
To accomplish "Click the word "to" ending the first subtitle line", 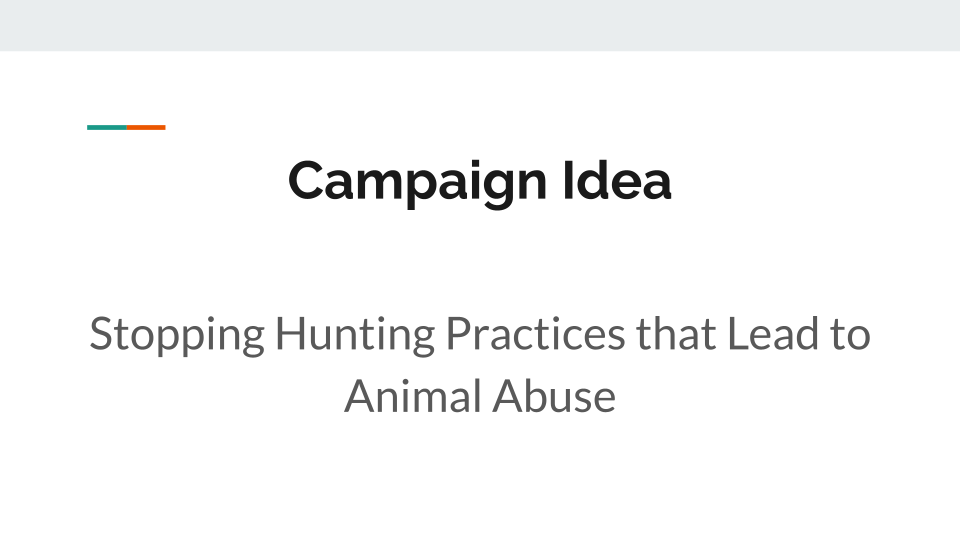I will (x=850, y=336).
